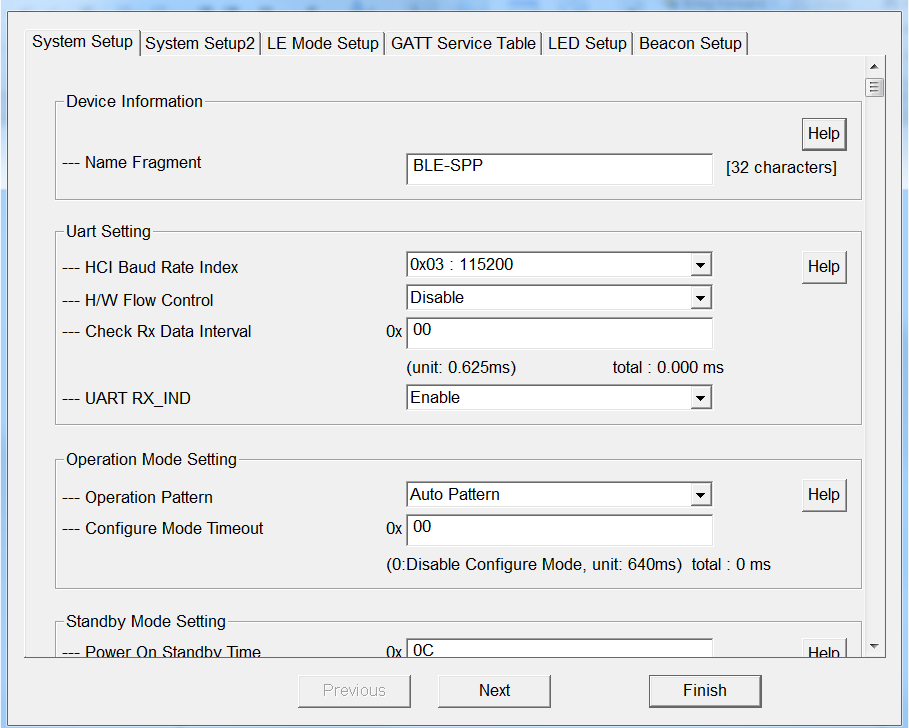Open the Operation Pattern dropdown
Viewport: 909px width, 728px height.
[x=701, y=495]
